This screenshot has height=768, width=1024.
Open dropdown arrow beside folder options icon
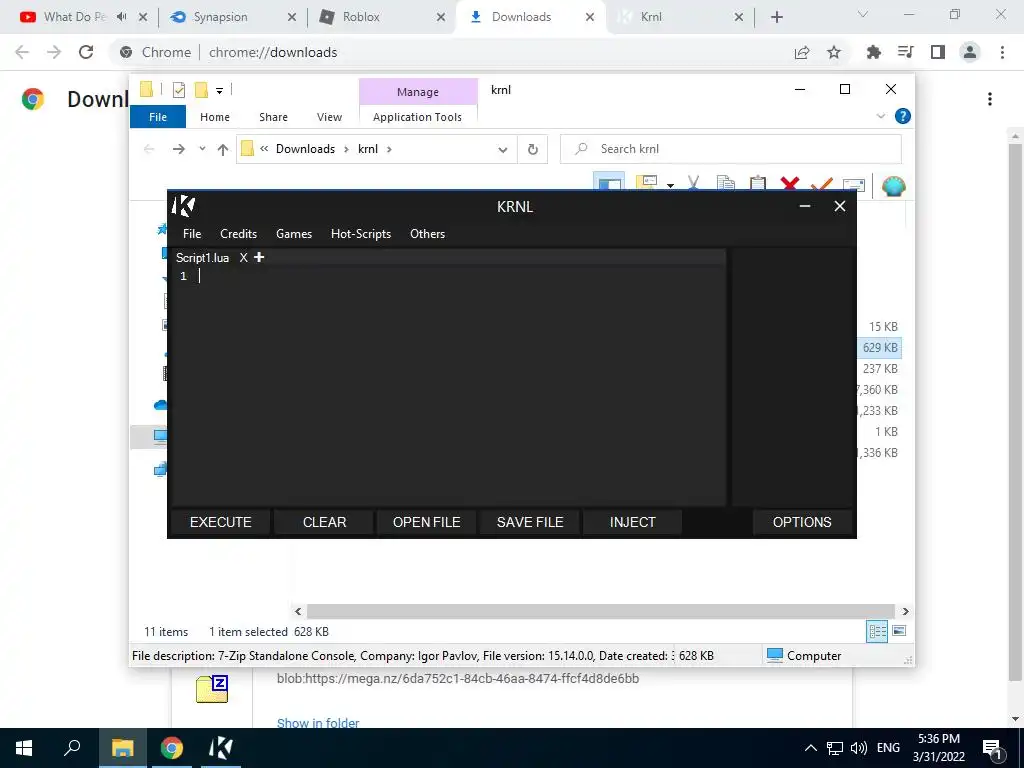670,185
